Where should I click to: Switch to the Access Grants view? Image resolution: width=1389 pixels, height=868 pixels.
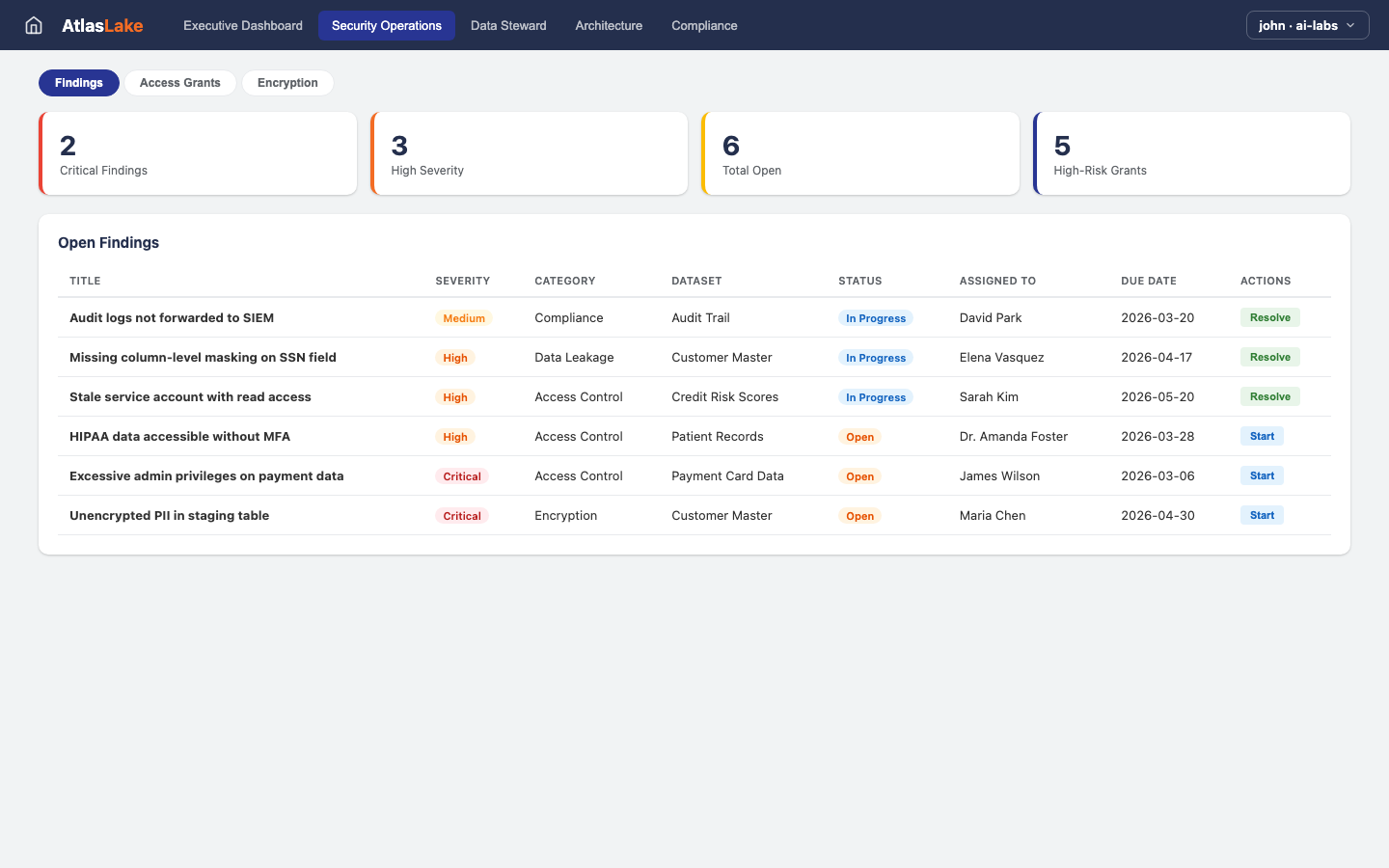pos(179,83)
